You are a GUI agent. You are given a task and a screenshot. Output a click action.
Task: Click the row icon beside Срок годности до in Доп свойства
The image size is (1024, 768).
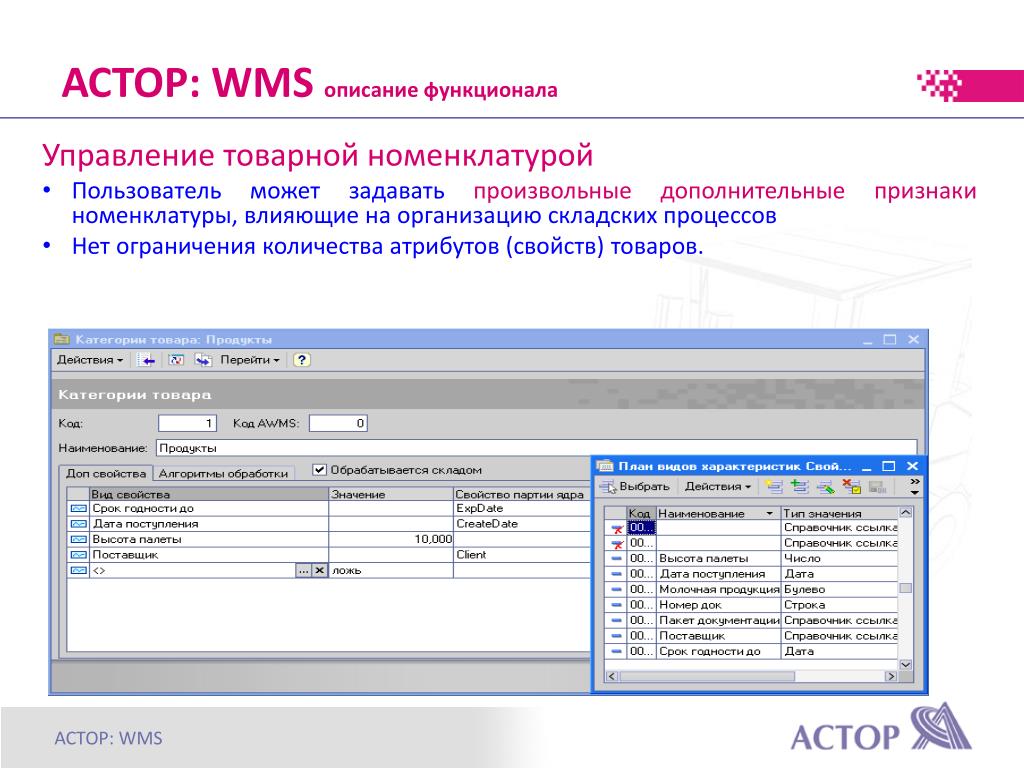click(78, 509)
